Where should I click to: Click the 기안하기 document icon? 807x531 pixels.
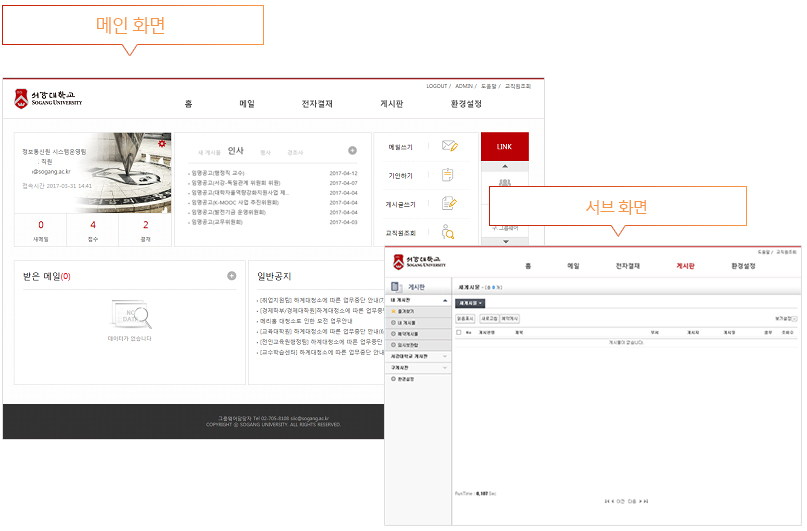(447, 175)
